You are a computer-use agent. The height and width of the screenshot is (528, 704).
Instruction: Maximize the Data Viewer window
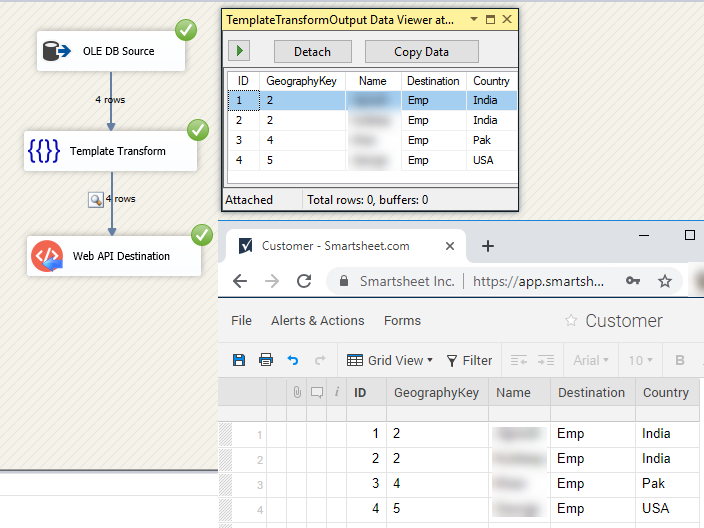pyautogui.click(x=490, y=19)
